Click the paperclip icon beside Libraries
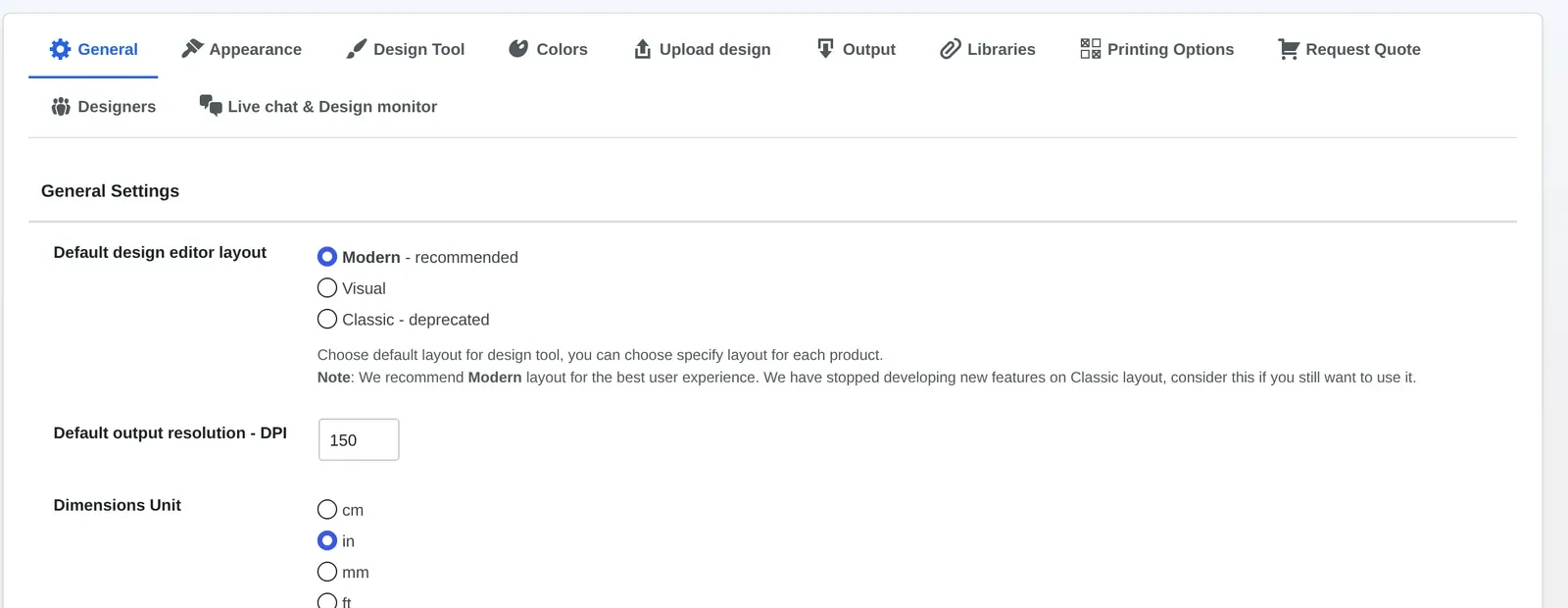1568x608 pixels. pos(950,49)
